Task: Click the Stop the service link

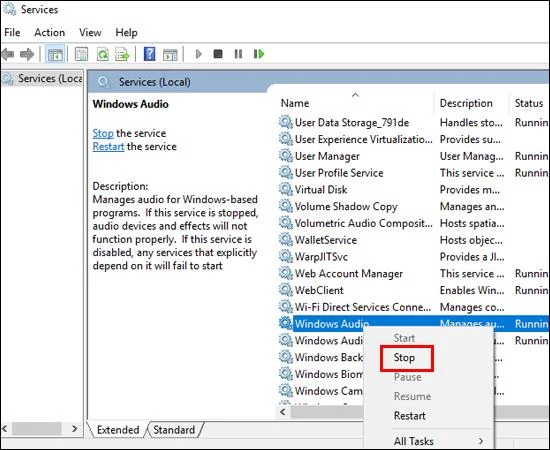Action: (x=103, y=133)
